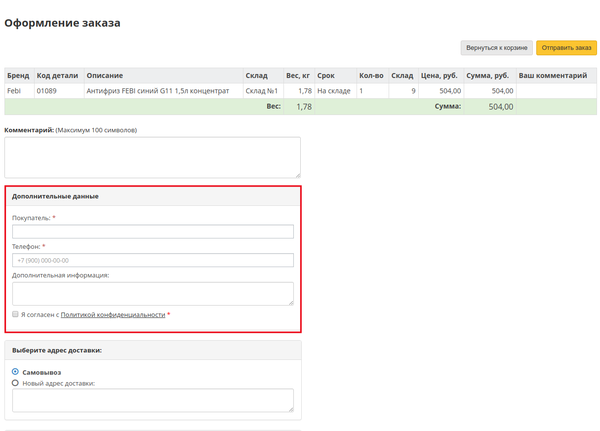
Task: Select the Самовывоз radio button
Action: coord(15,372)
